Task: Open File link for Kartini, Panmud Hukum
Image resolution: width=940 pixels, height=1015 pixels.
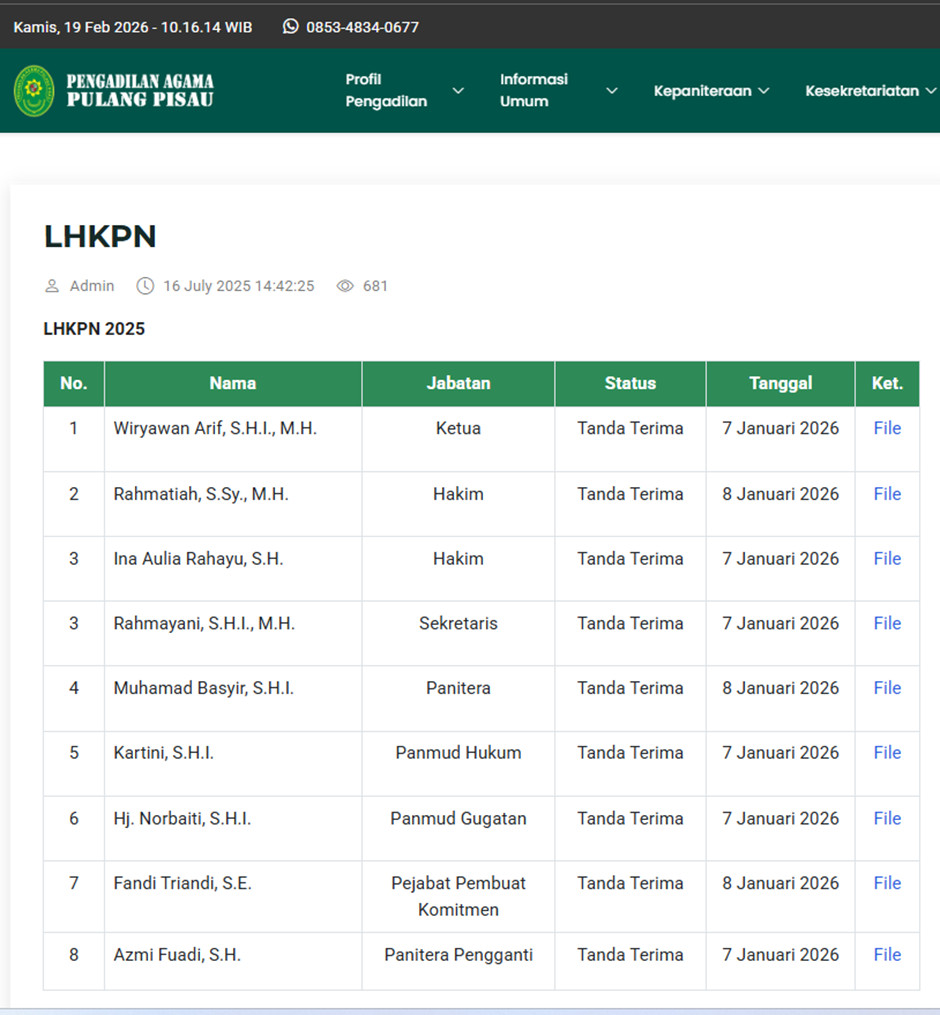Action: click(887, 753)
